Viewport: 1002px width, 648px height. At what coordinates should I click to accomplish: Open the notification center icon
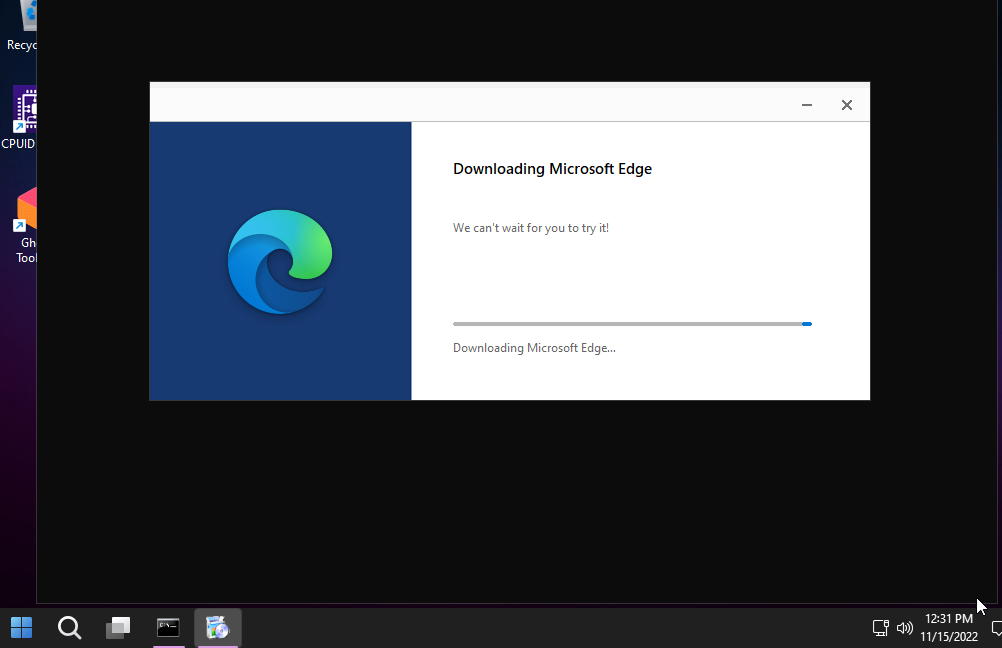coord(996,628)
